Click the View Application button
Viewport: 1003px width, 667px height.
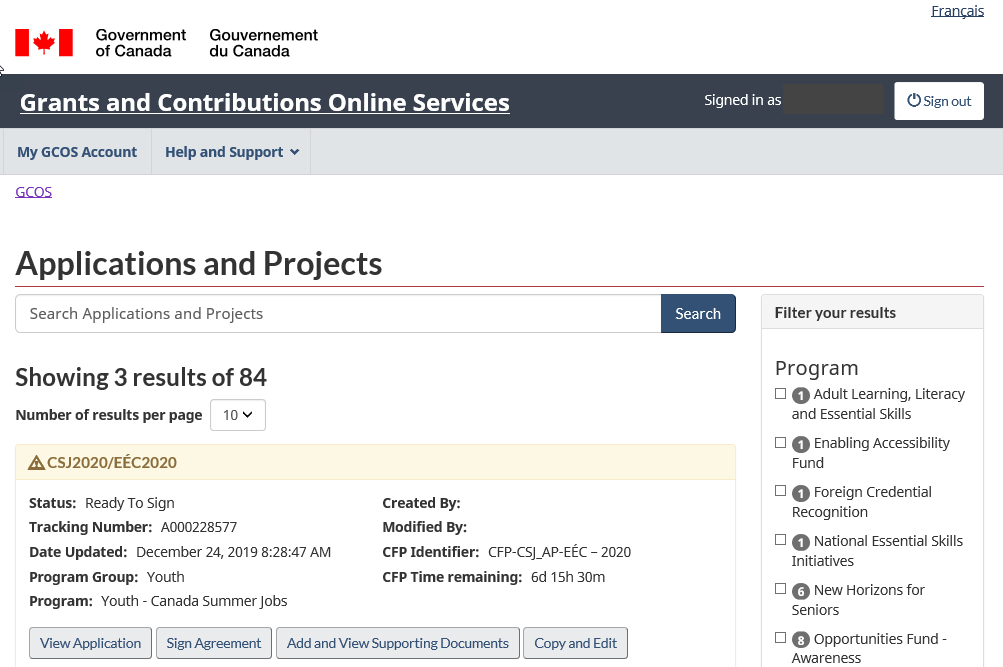91,643
